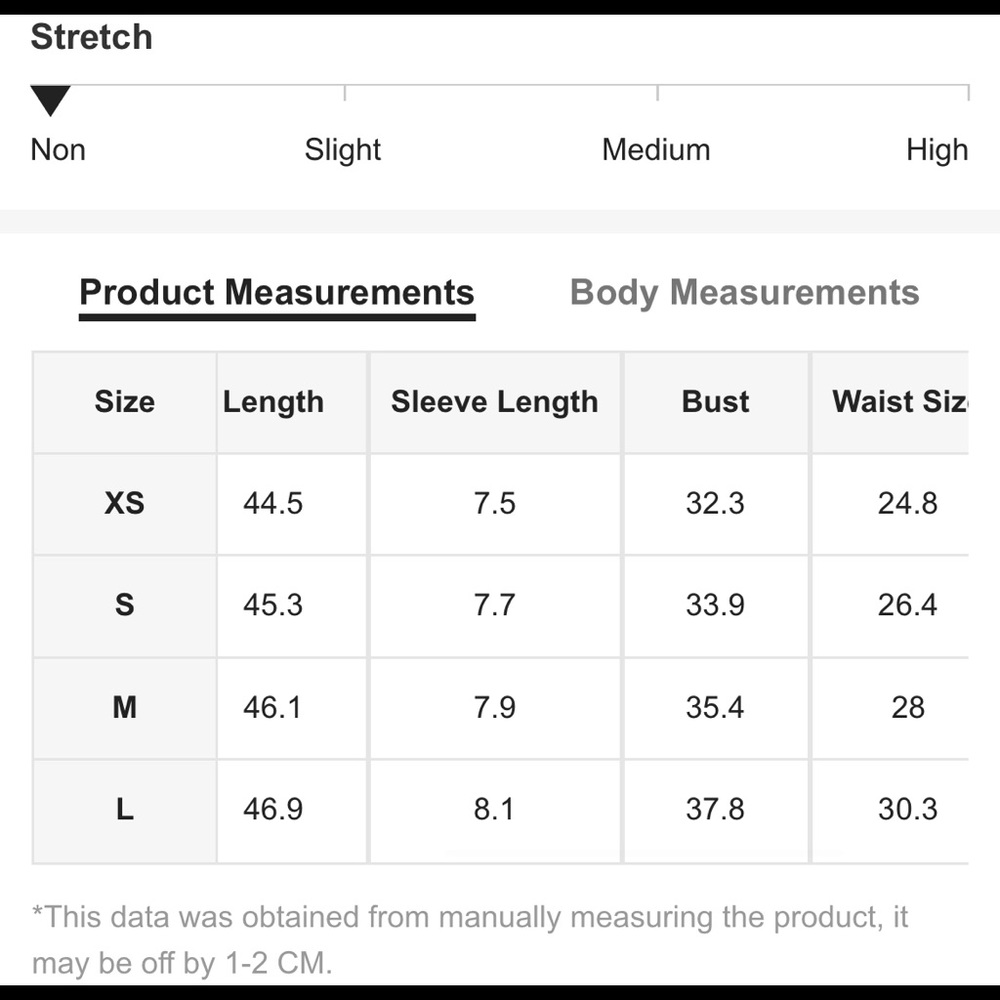Select the XS size row label
This screenshot has height=1000, width=1000.
tap(124, 503)
